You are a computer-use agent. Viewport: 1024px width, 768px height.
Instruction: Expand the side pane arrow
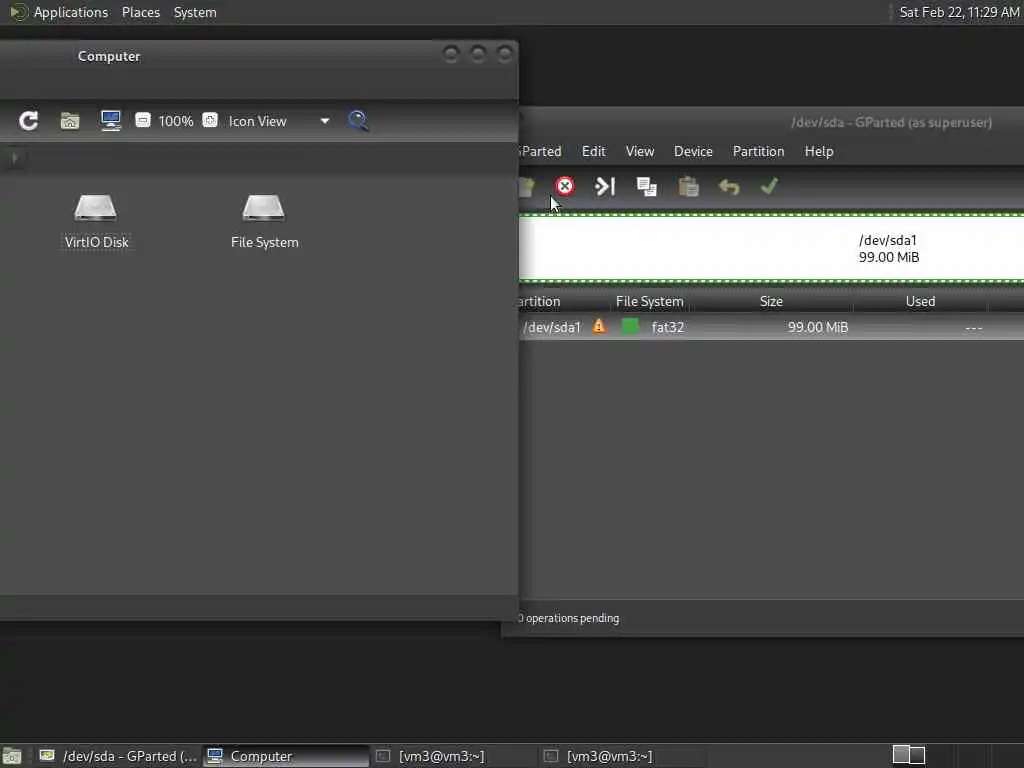pos(15,158)
